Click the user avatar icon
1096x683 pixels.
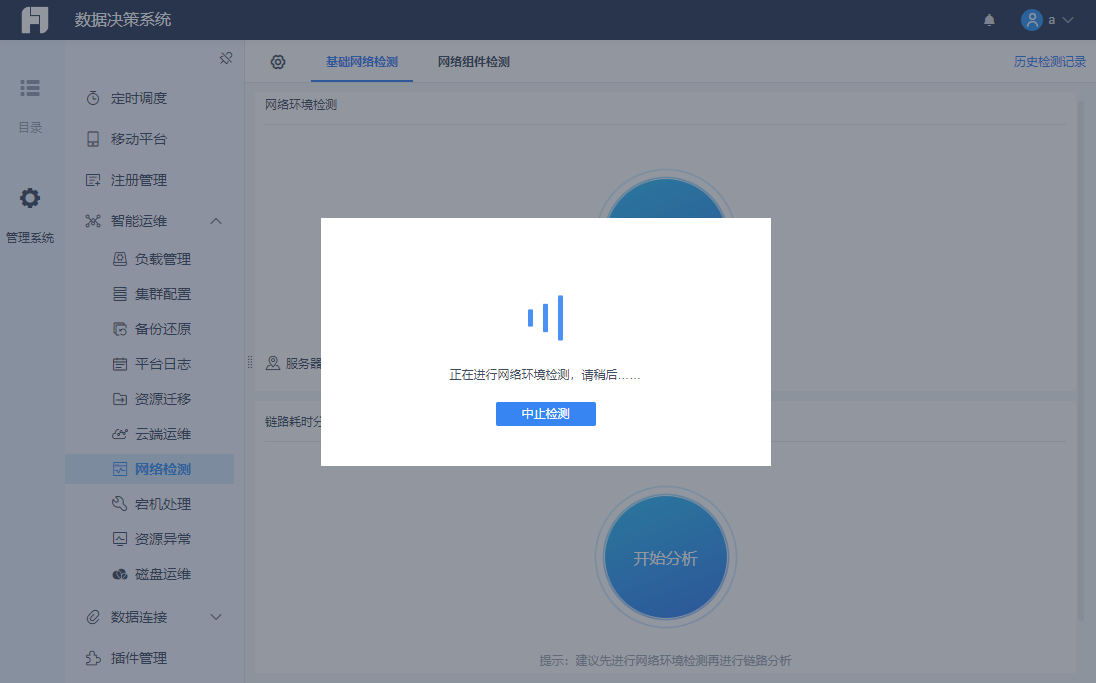click(x=1032, y=20)
